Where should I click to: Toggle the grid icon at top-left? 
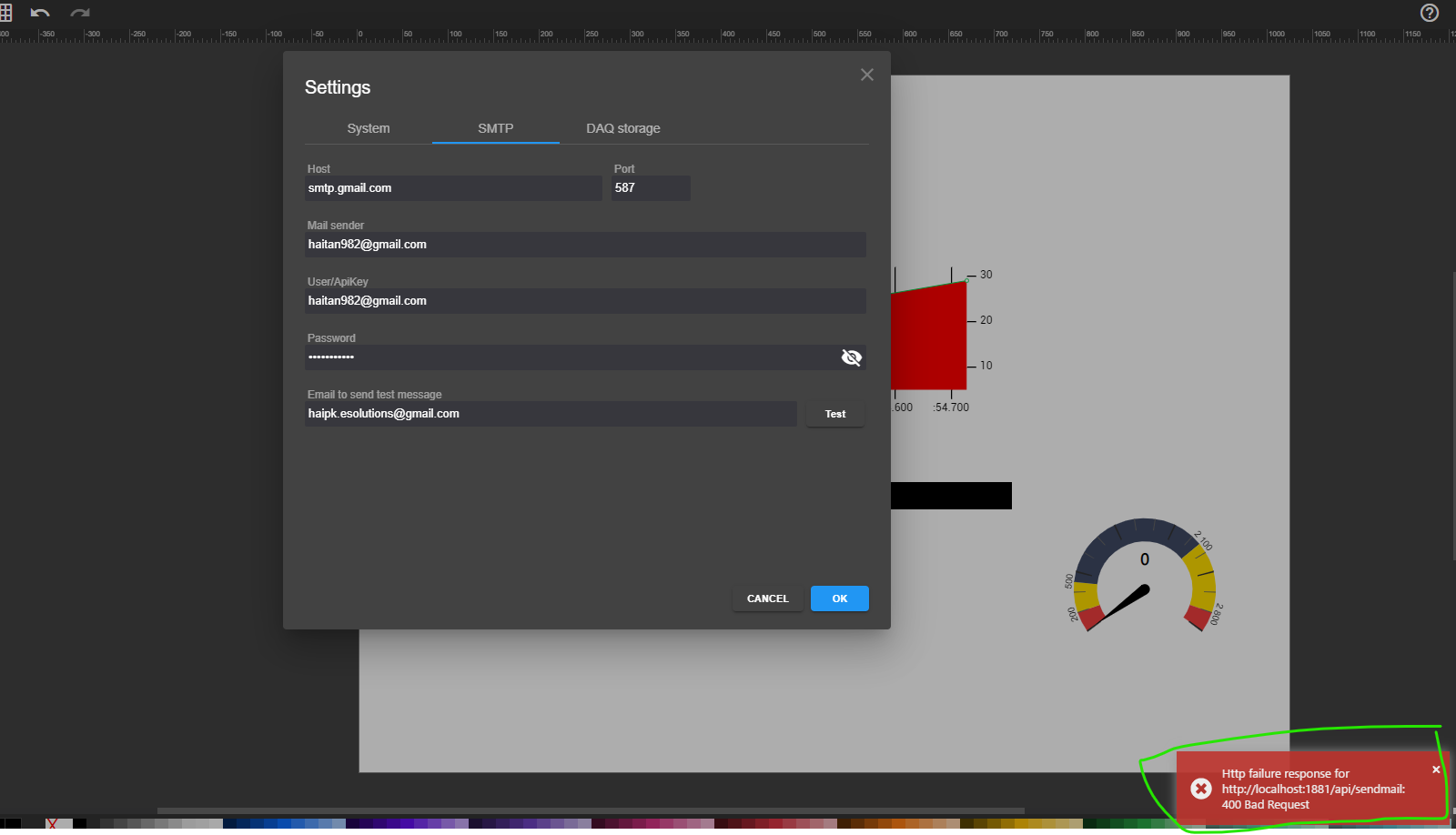pos(5,13)
